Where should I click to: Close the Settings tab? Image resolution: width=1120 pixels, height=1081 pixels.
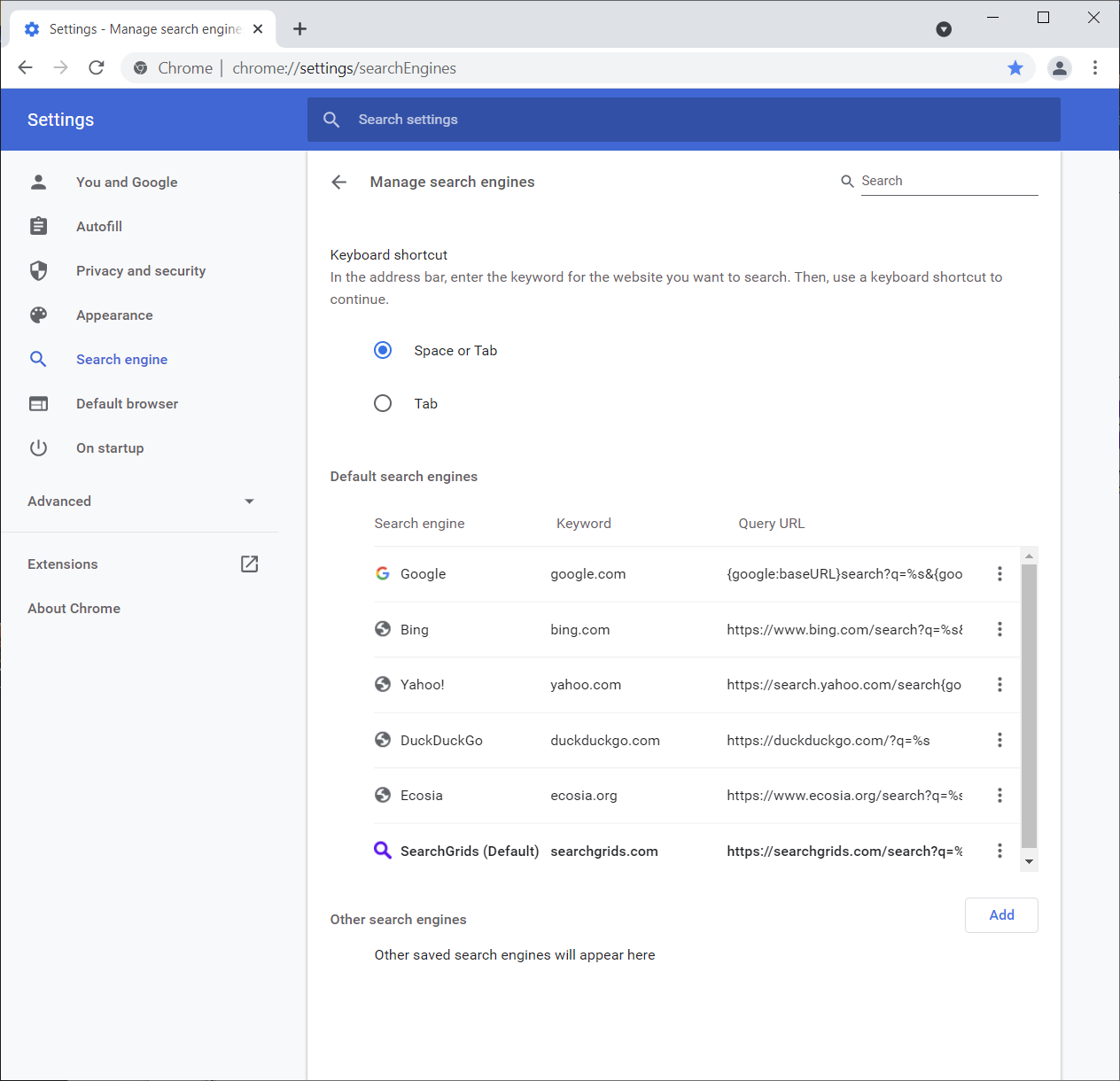click(x=258, y=29)
